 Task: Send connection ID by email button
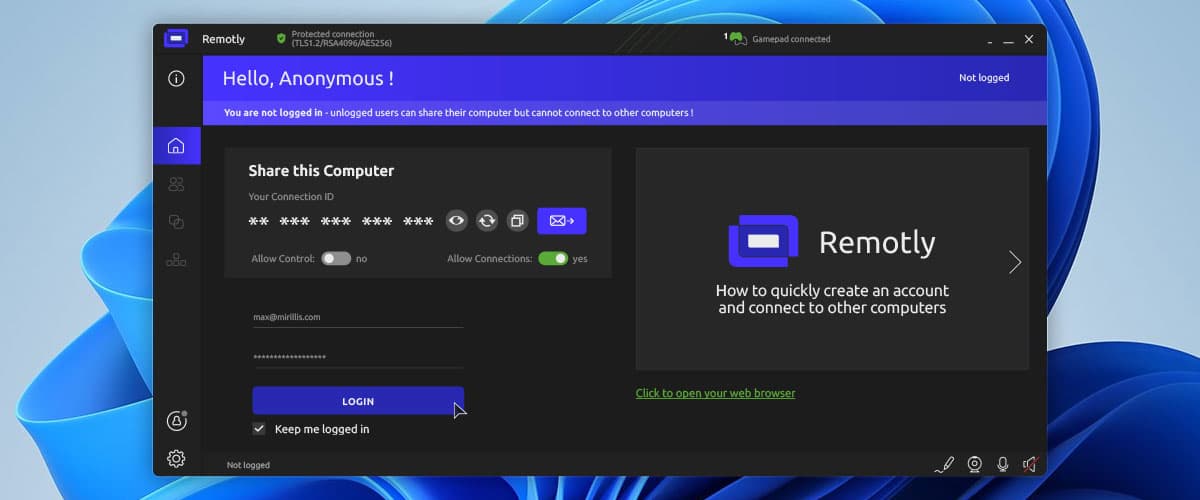click(562, 221)
